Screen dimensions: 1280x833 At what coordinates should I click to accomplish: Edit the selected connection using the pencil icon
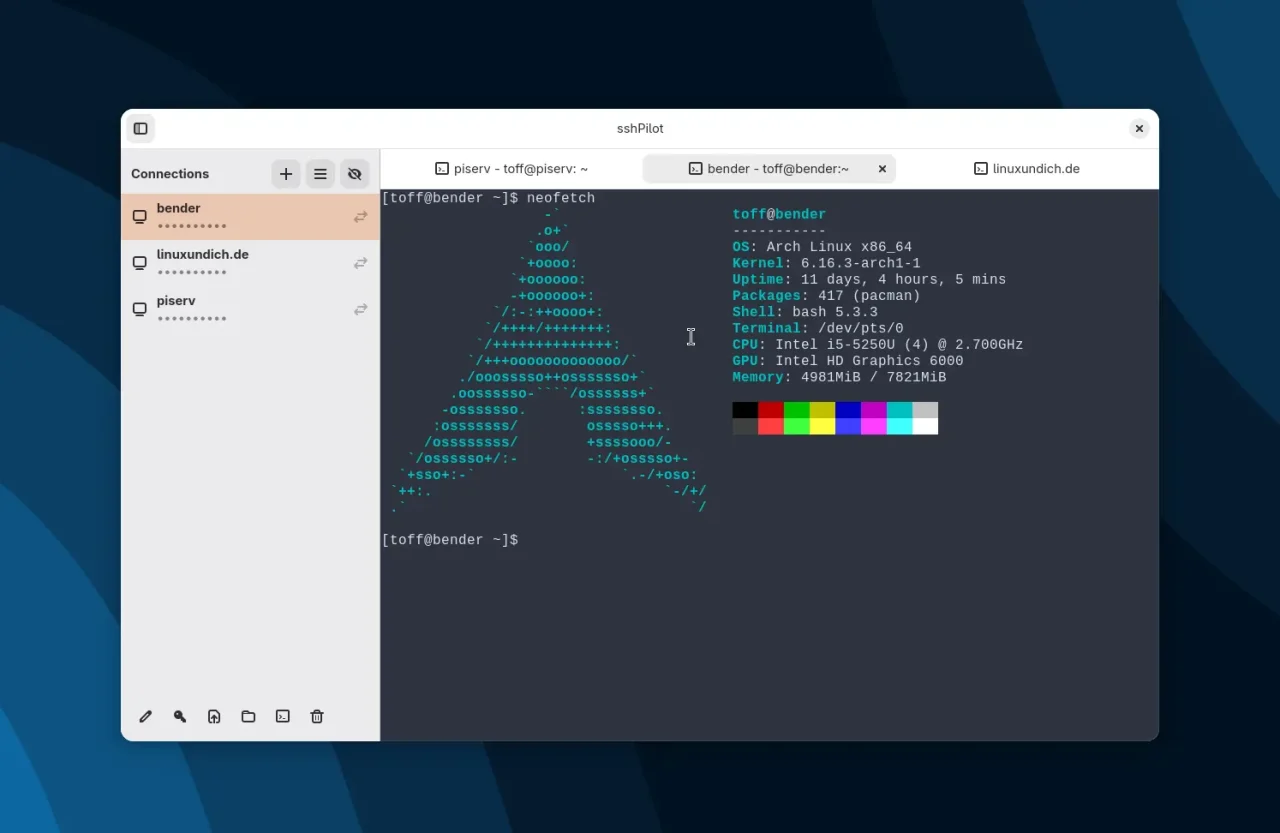(x=145, y=716)
